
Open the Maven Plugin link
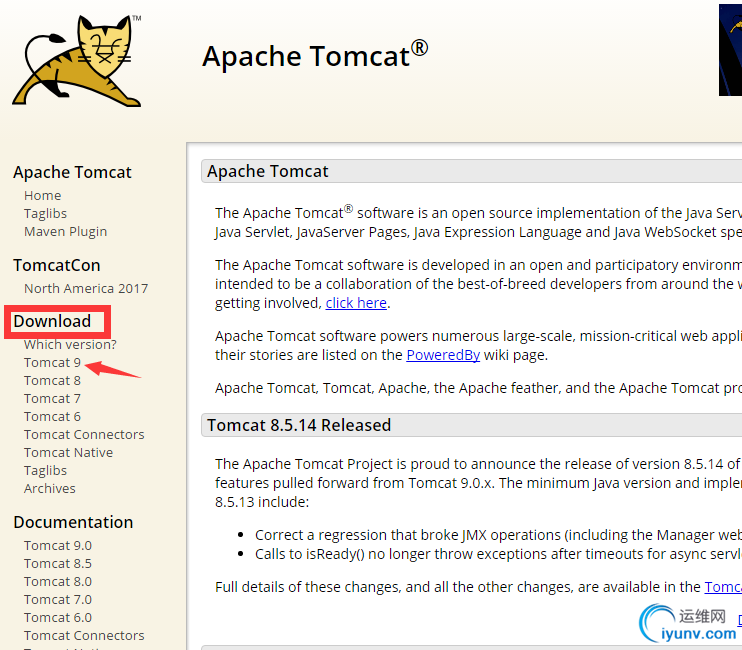(x=65, y=231)
